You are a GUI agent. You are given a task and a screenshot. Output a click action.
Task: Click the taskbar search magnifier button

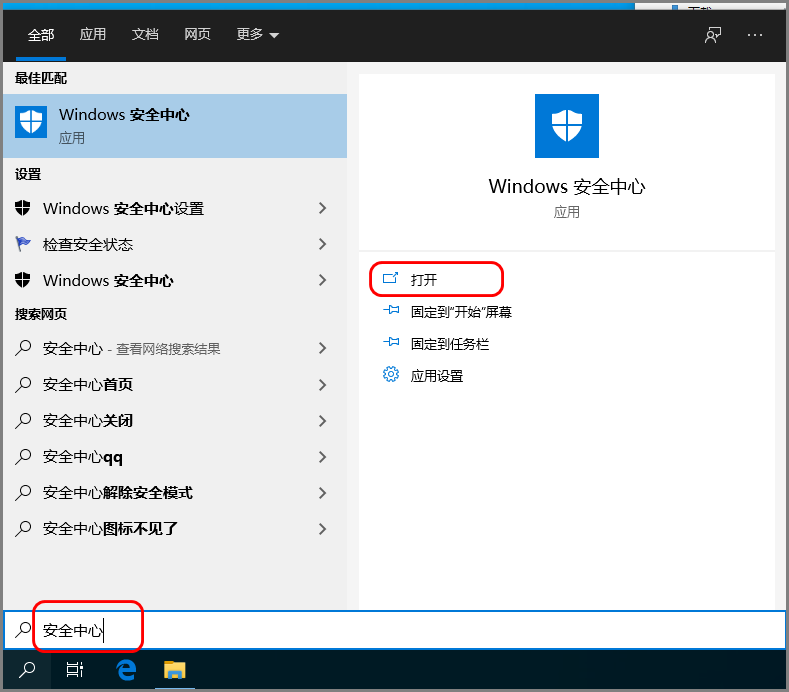[27, 670]
